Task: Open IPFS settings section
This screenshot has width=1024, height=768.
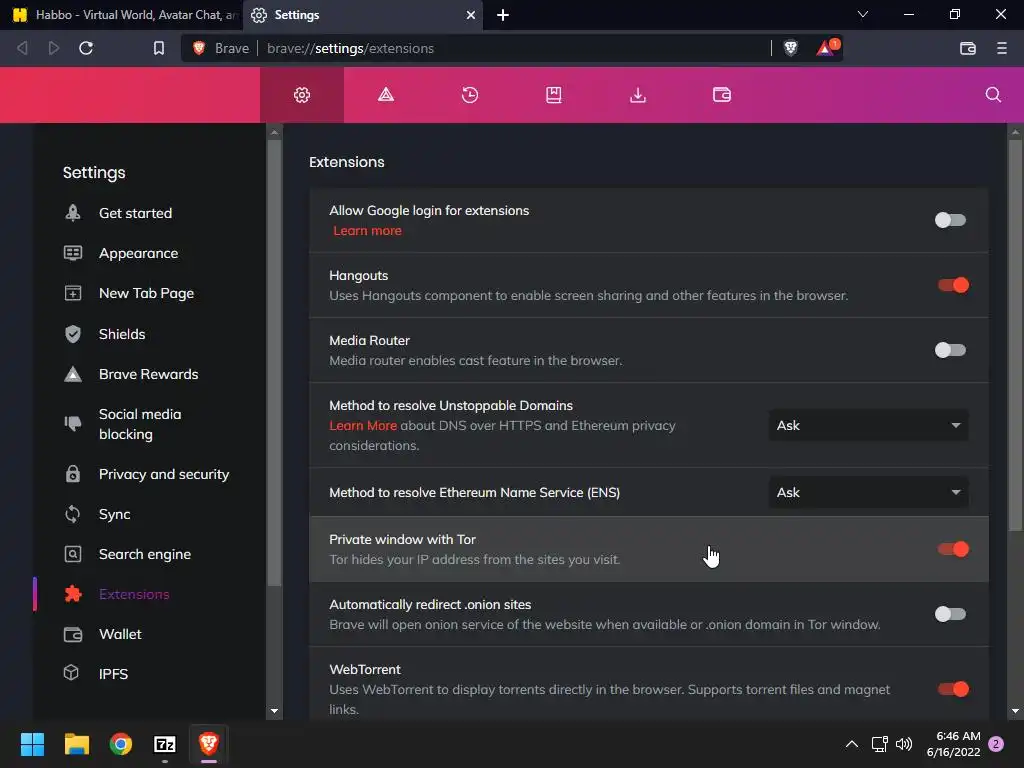Action: coord(113,674)
